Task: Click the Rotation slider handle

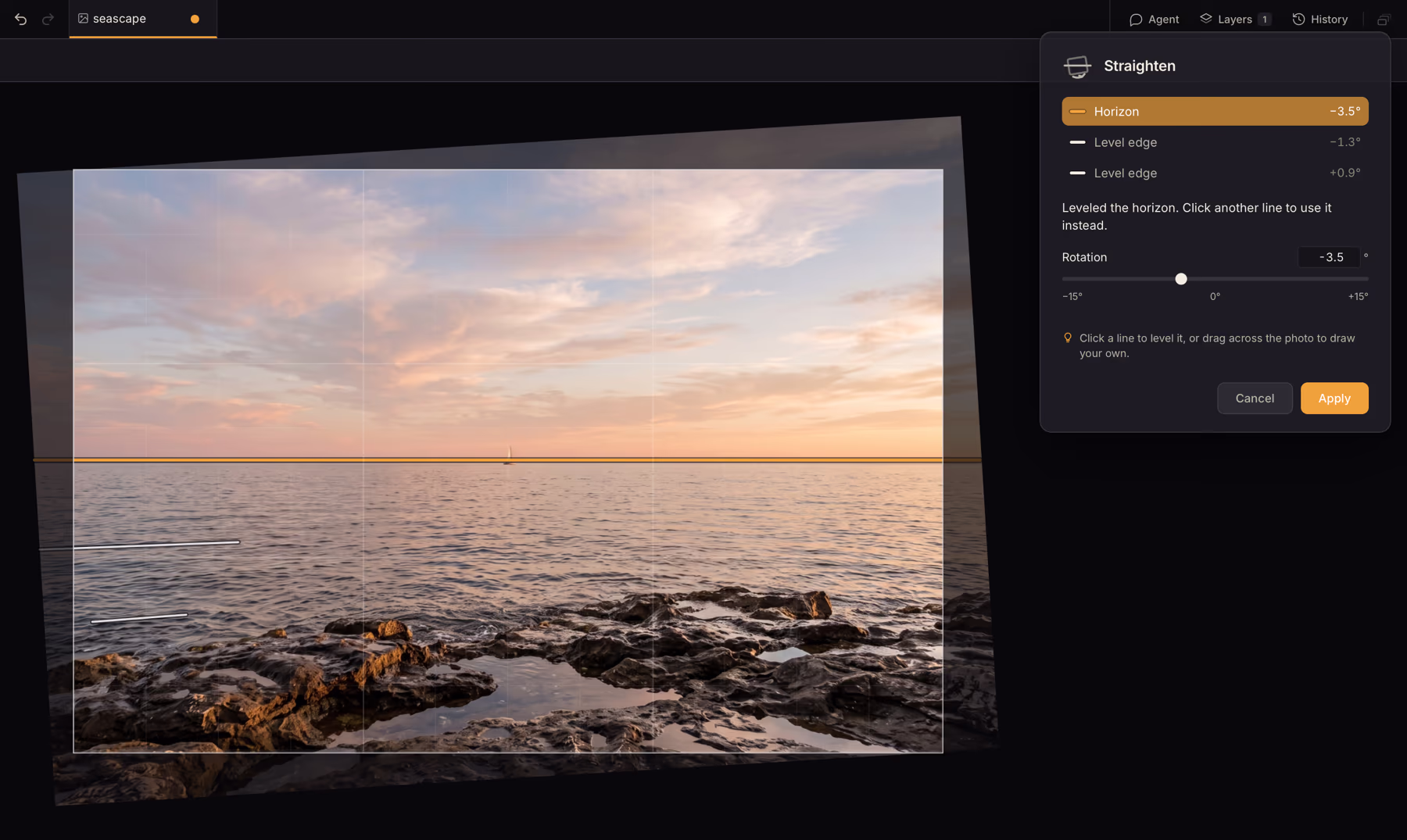Action: 1181,279
